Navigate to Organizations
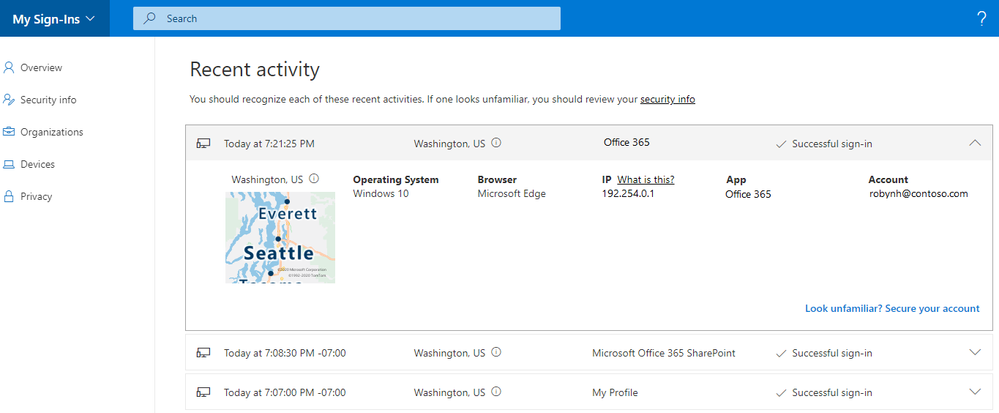 [51, 132]
